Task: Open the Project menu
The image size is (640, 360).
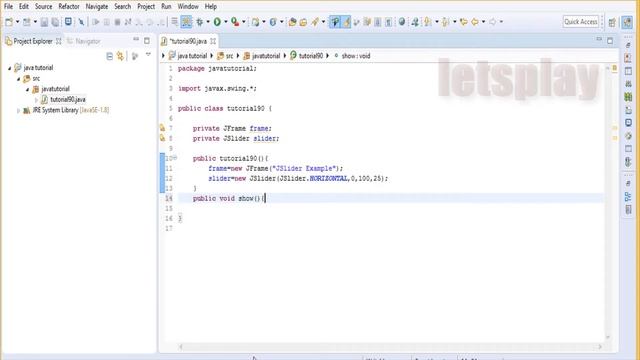Action: pos(146,7)
